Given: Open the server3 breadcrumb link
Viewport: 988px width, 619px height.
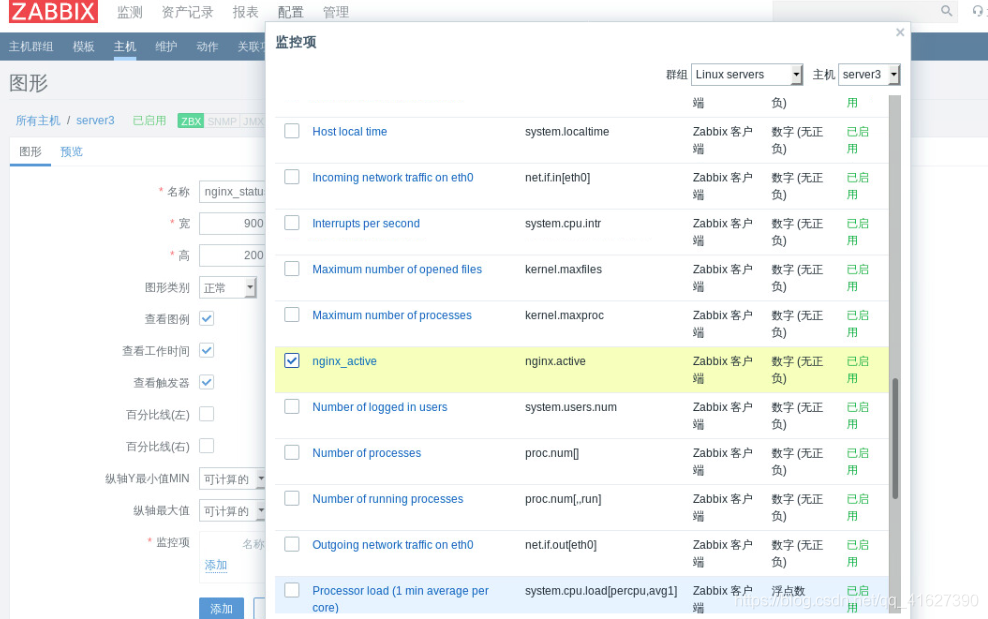Looking at the screenshot, I should point(95,120).
